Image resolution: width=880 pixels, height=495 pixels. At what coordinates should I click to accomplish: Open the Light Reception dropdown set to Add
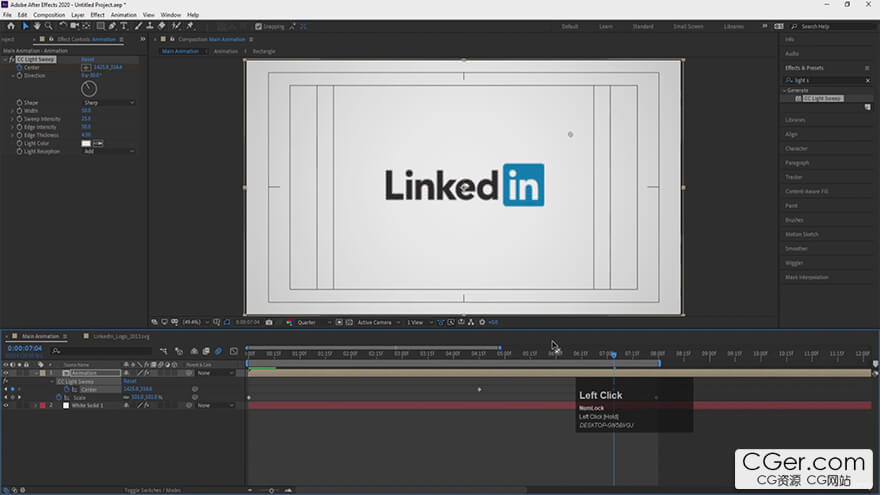109,151
